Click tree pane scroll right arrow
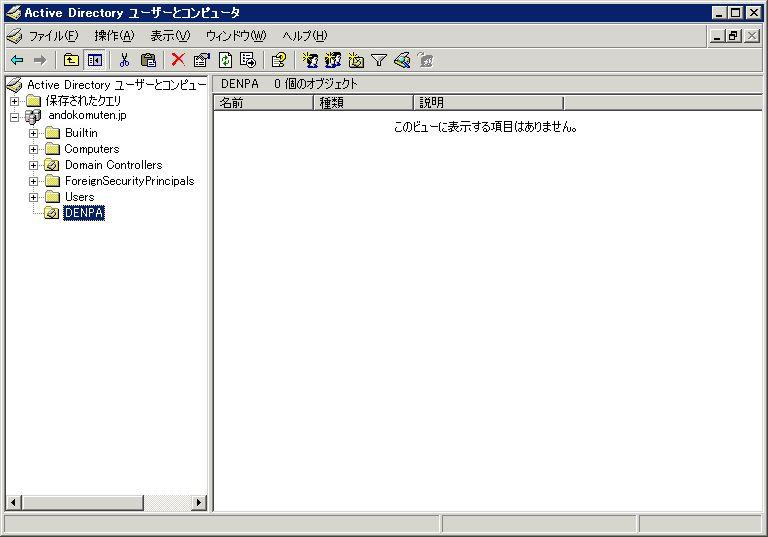Screen dimensions: 768x537 199,502
